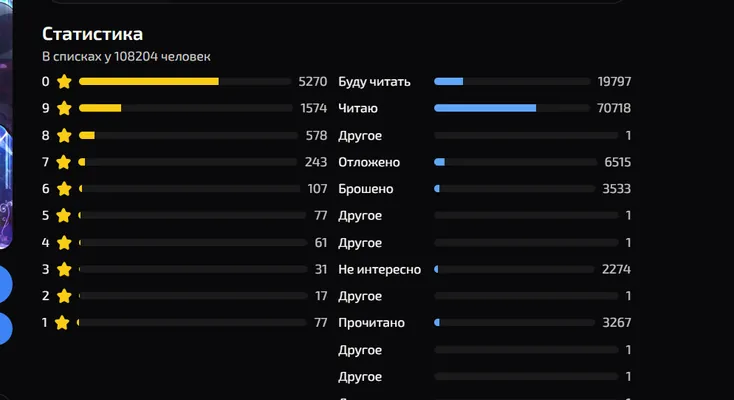Click the 108204 человек lists count text
This screenshot has height=400, width=734.
point(162,57)
